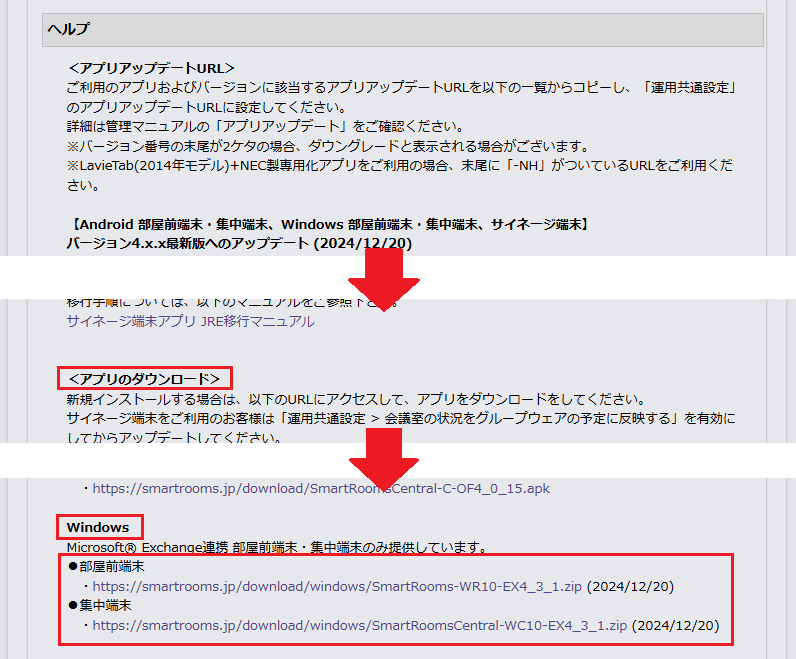This screenshot has height=659, width=796.
Task: Click the ヘルプ section header bar
Action: tap(398, 30)
